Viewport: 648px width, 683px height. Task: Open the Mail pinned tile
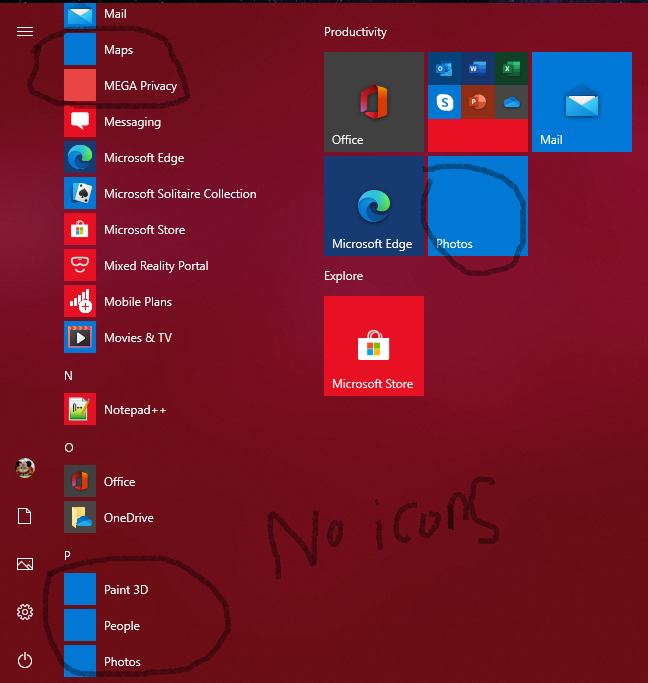pyautogui.click(x=582, y=102)
